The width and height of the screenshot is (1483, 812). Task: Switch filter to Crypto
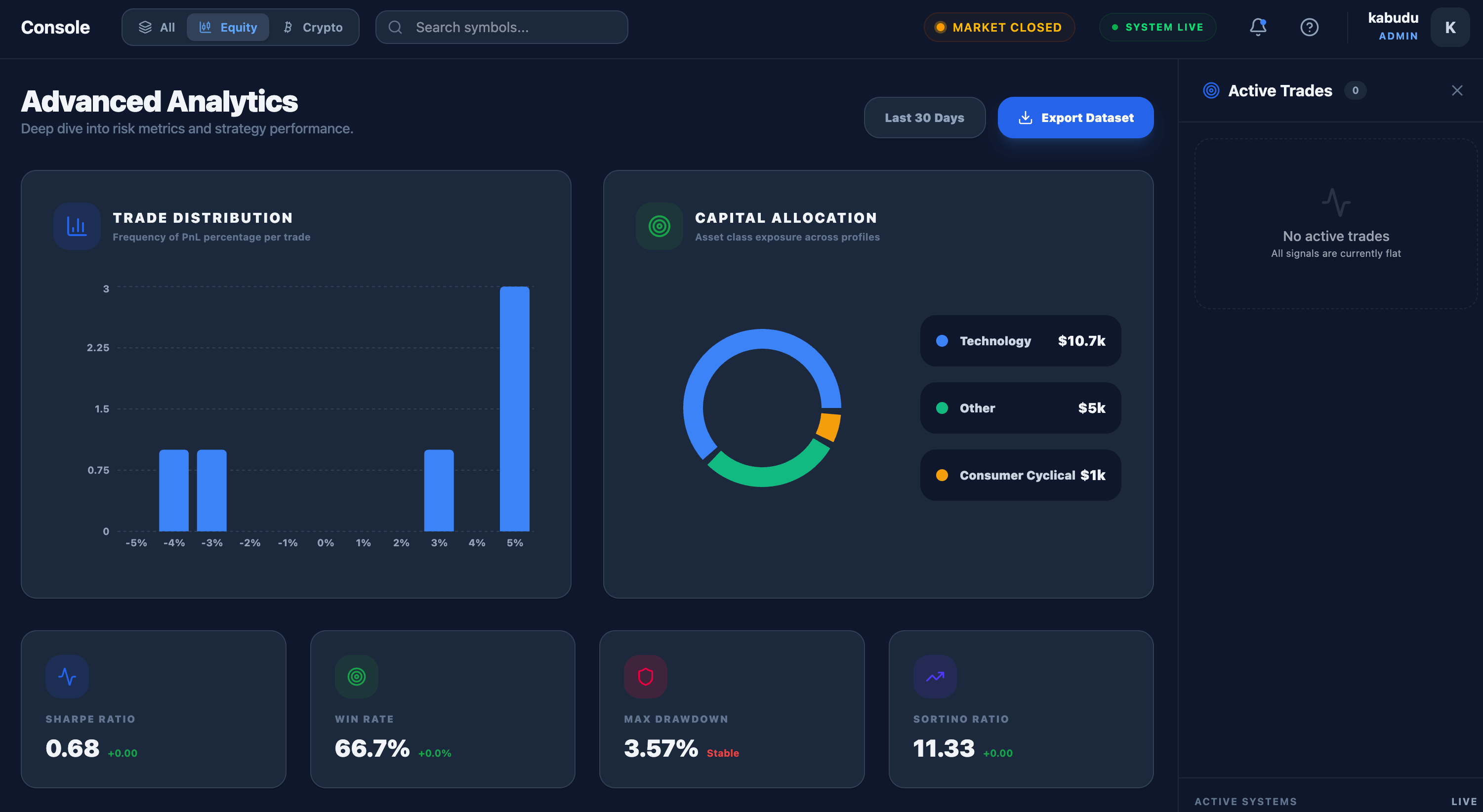(x=313, y=27)
